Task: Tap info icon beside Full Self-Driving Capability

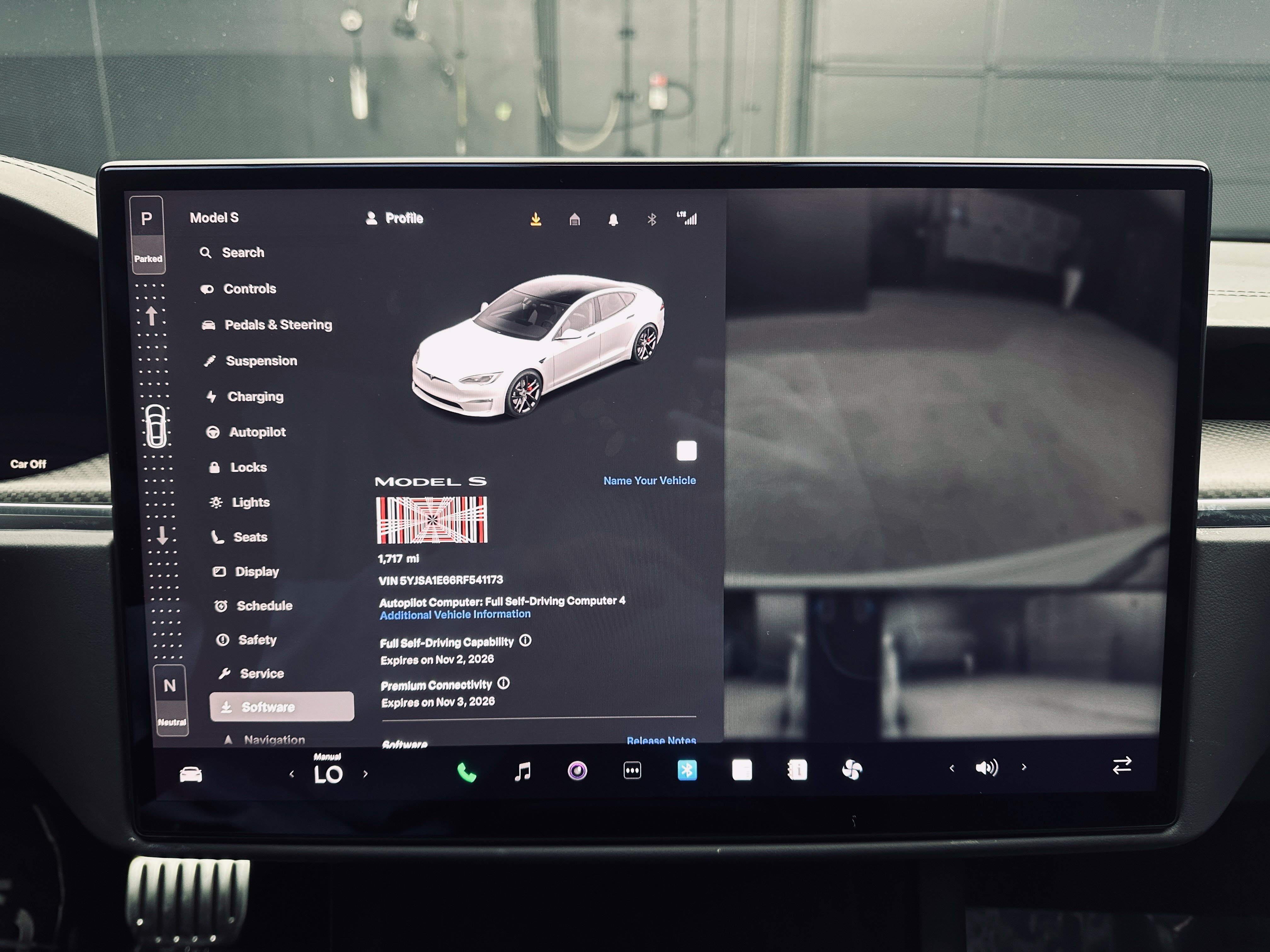Action: coord(525,640)
